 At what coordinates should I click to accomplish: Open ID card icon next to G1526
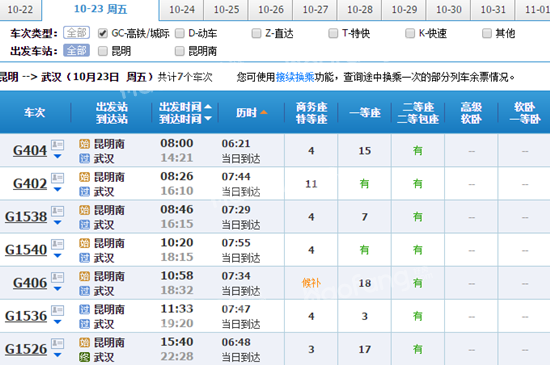[x=58, y=343]
